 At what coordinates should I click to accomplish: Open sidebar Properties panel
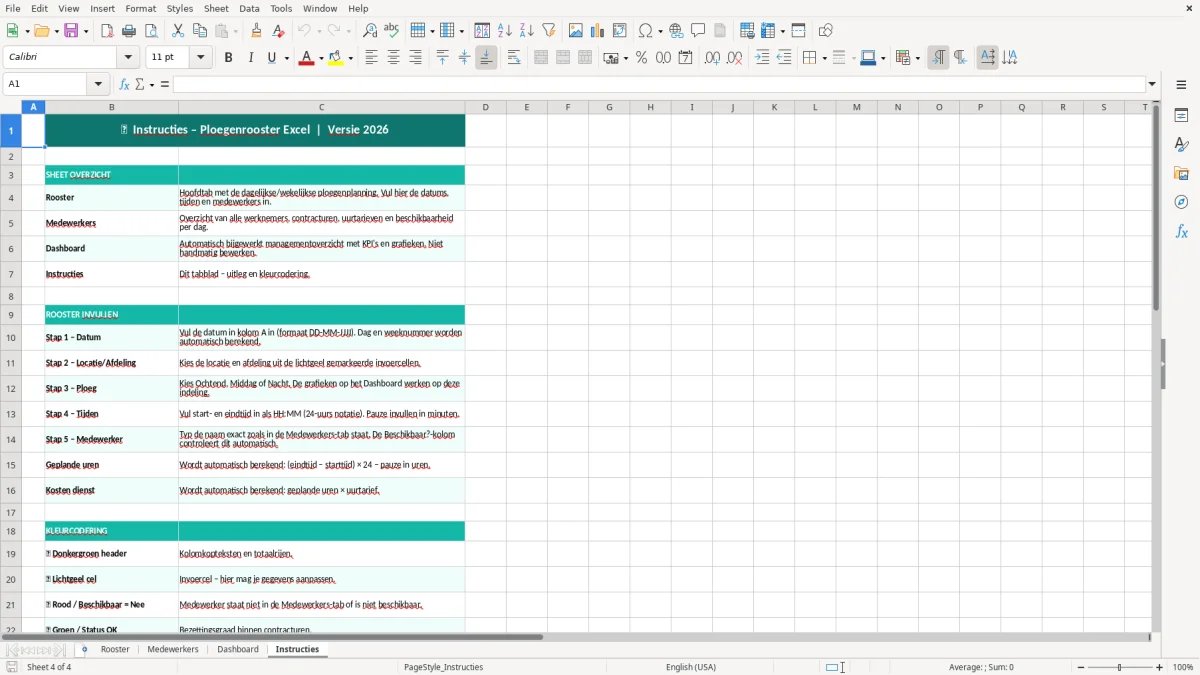coord(1181,116)
